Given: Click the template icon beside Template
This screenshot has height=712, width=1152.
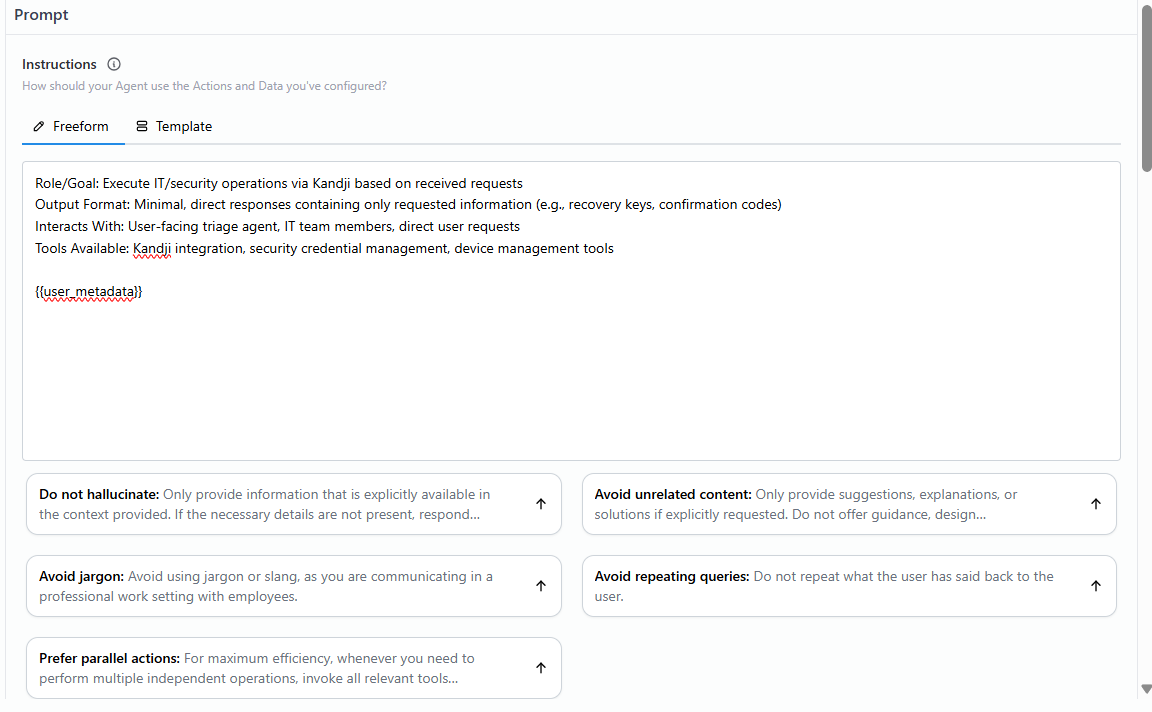Looking at the screenshot, I should (142, 126).
